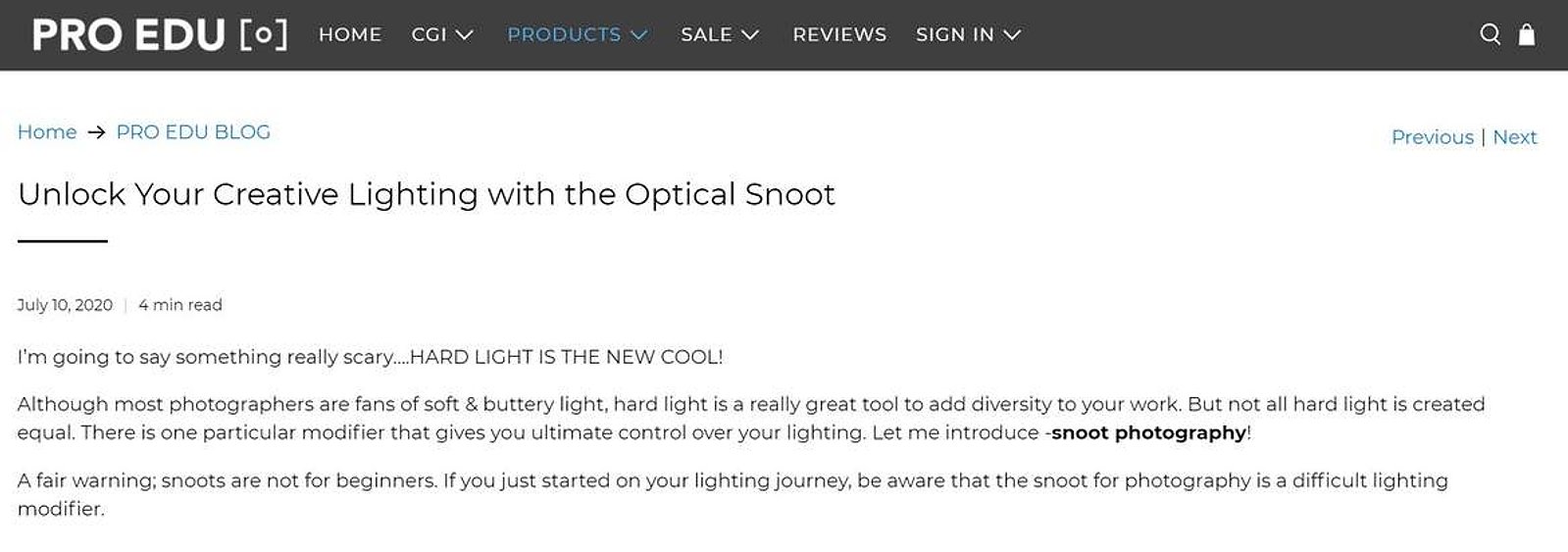
Task: Click the article title about Optical Snoot
Action: (427, 194)
